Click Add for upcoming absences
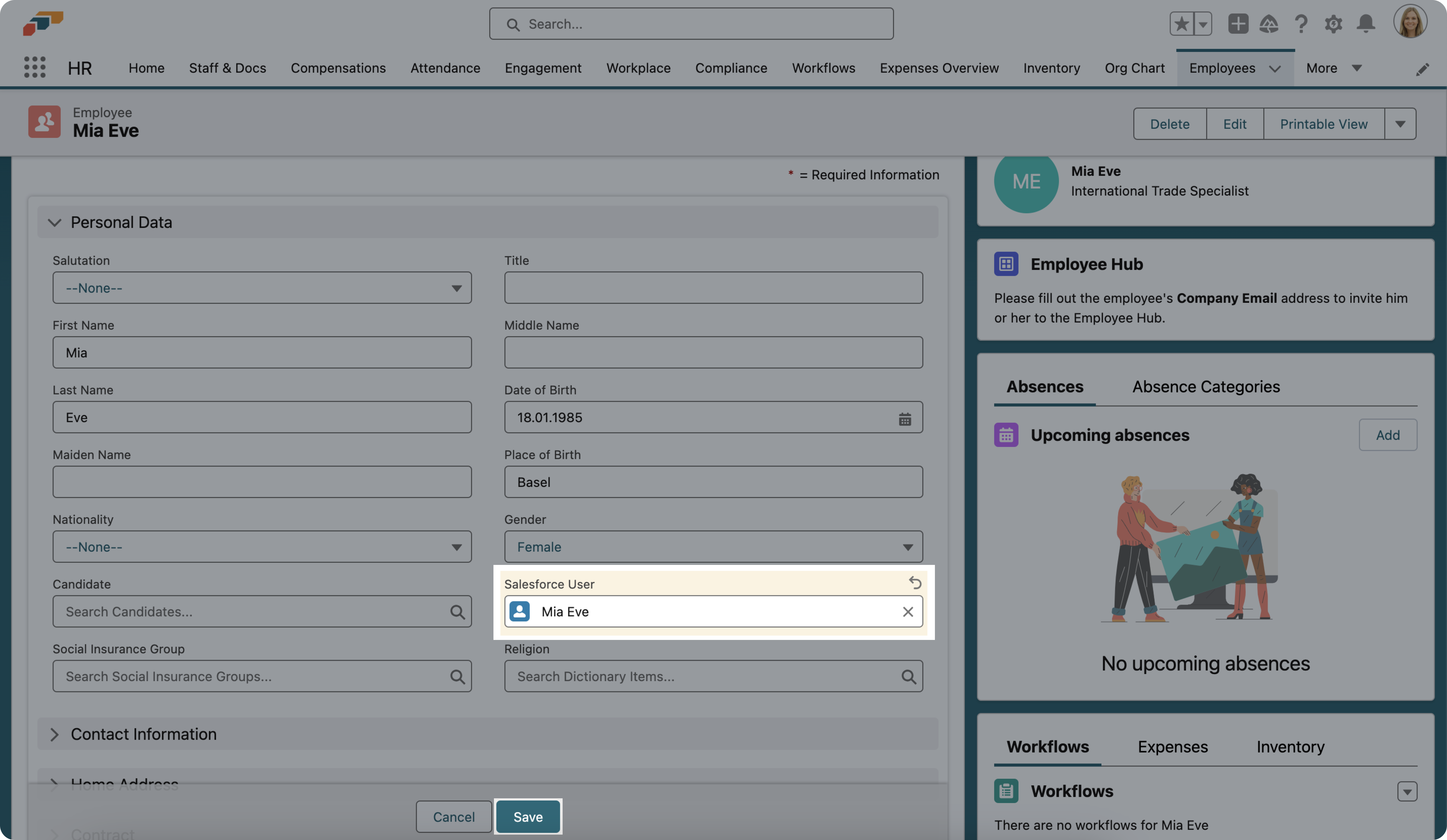This screenshot has width=1447, height=840. 1387,435
